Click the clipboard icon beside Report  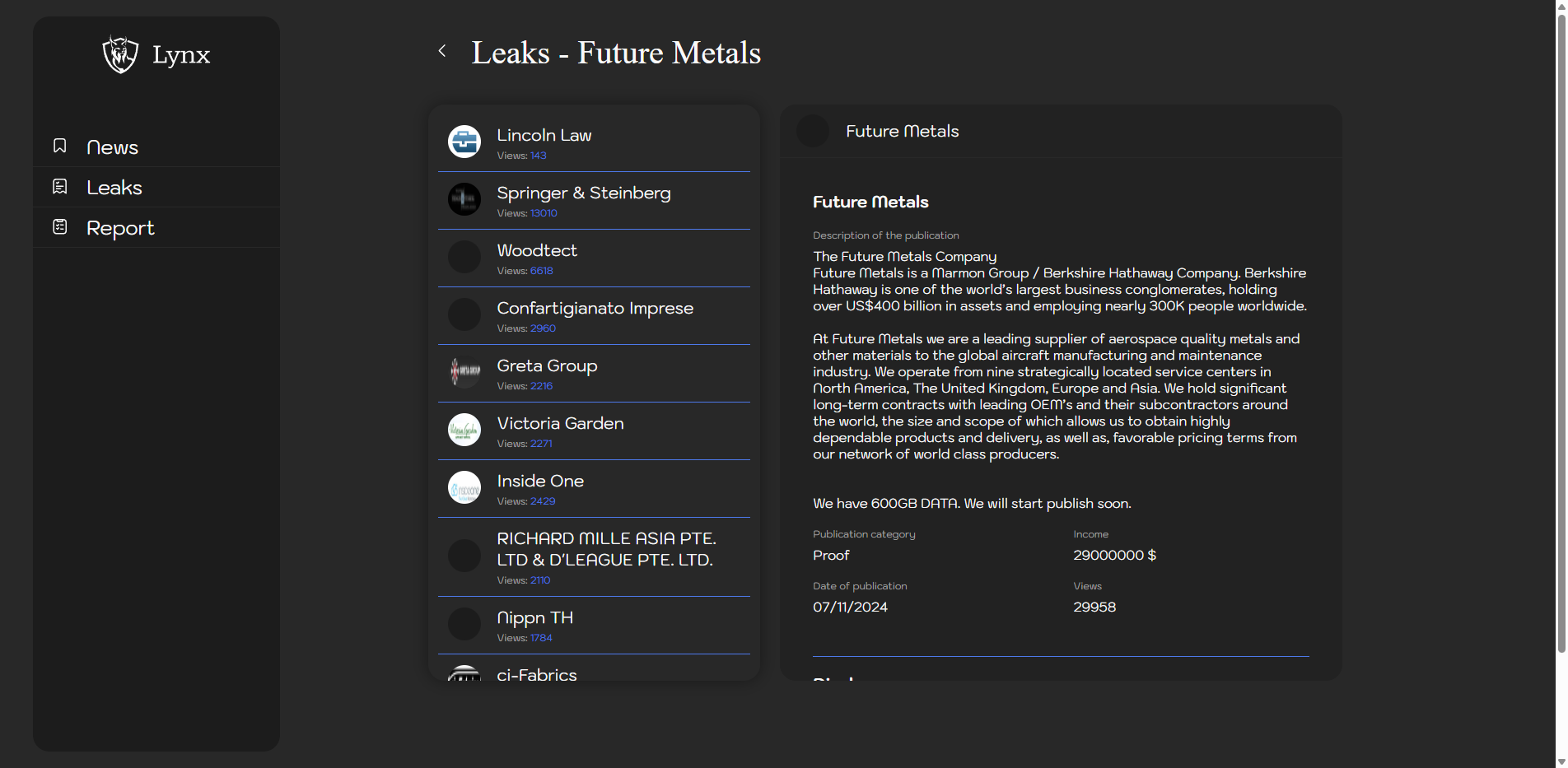pyautogui.click(x=60, y=227)
